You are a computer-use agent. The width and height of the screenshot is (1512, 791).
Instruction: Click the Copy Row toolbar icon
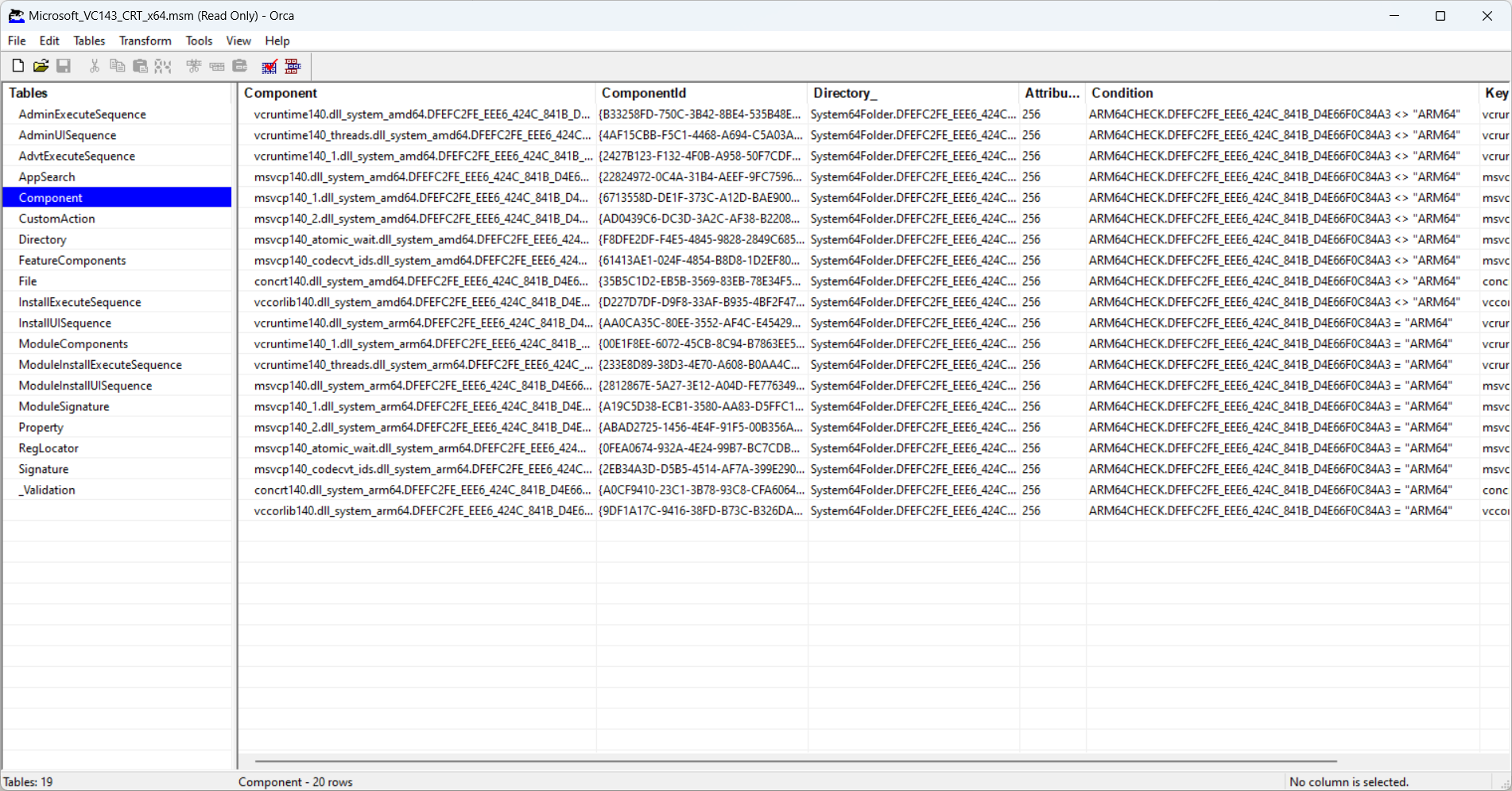216,66
